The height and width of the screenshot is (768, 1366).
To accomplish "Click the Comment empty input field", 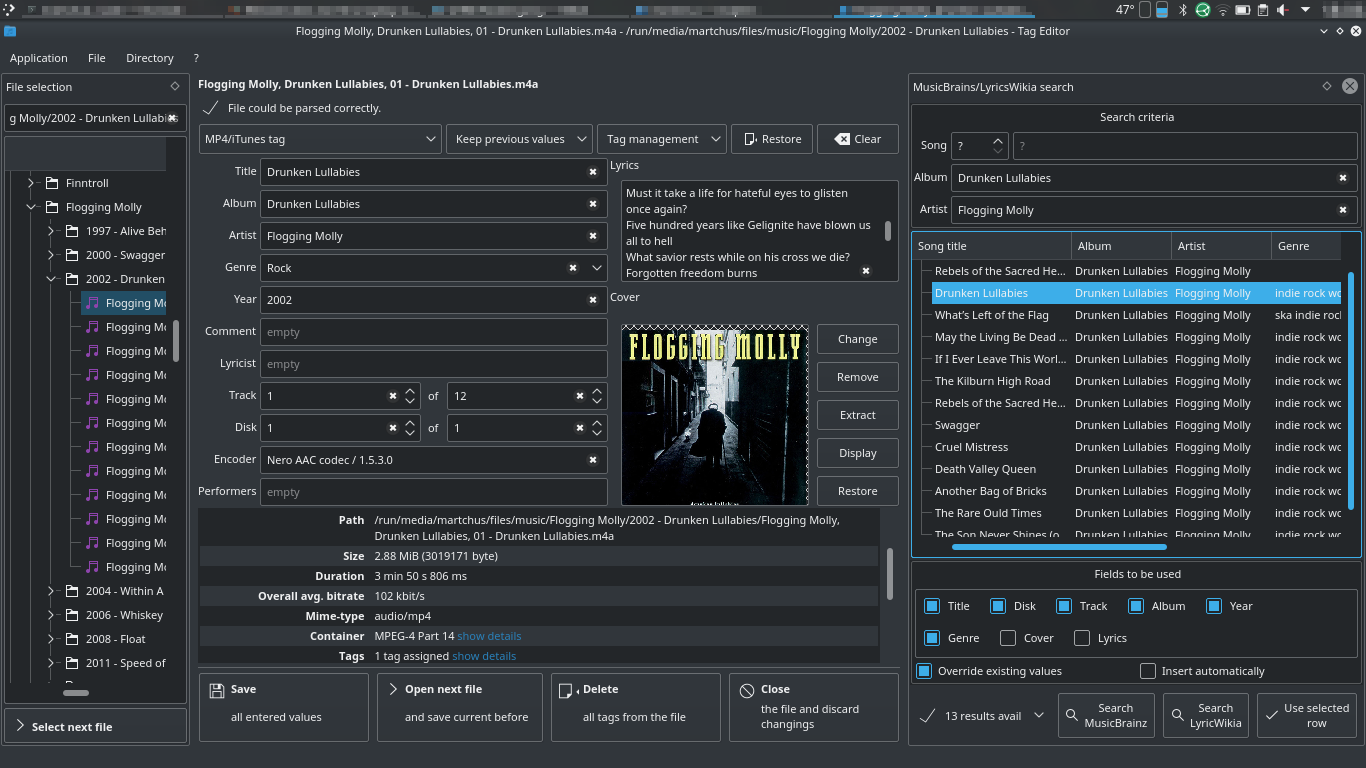I will pos(434,332).
